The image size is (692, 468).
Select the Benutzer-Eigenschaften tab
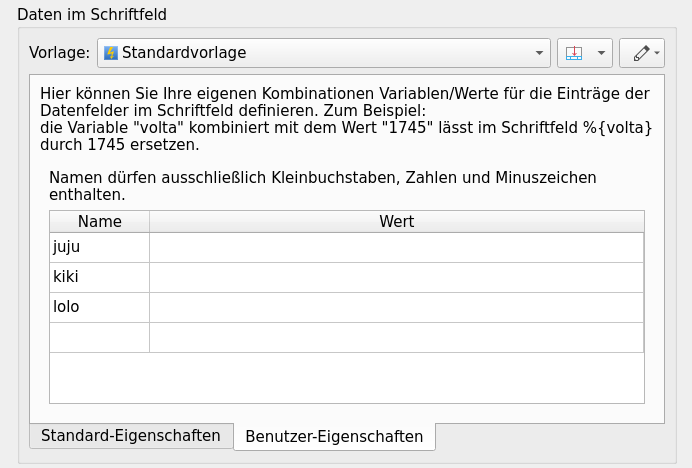coord(334,437)
